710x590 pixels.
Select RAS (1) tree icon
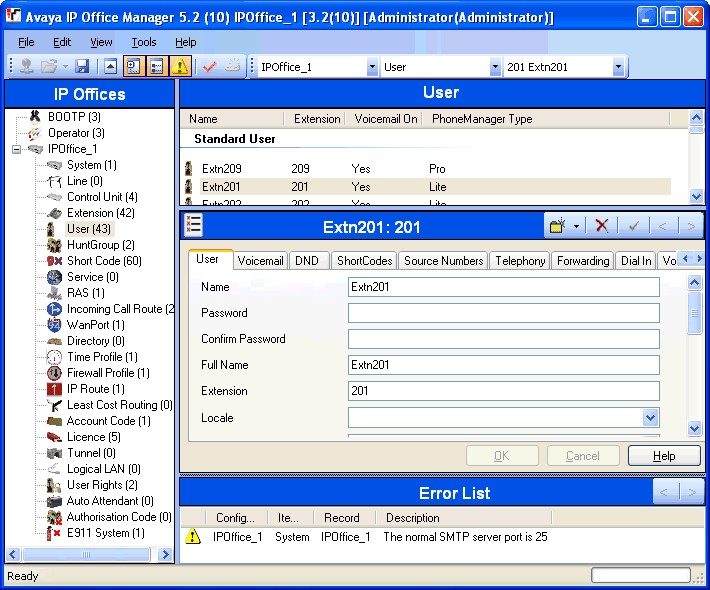(x=54, y=293)
